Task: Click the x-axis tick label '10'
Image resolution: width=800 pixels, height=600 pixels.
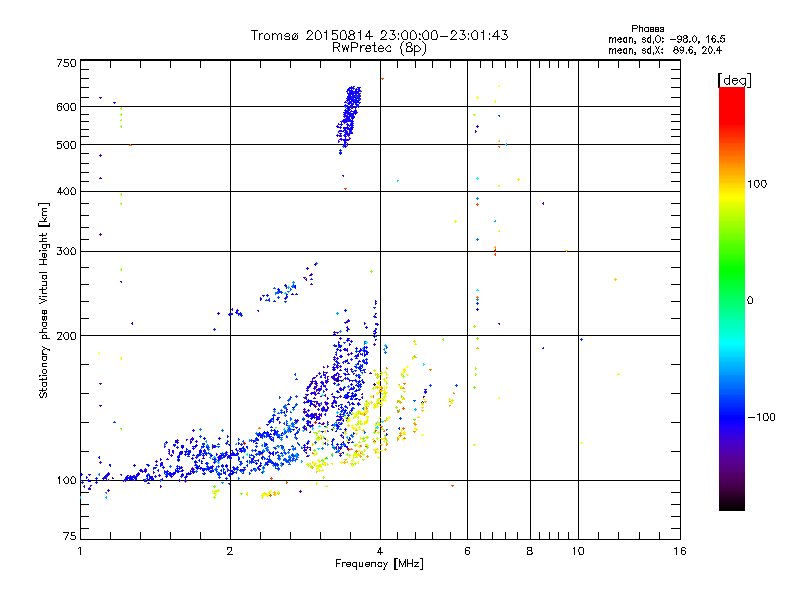Action: coord(578,551)
